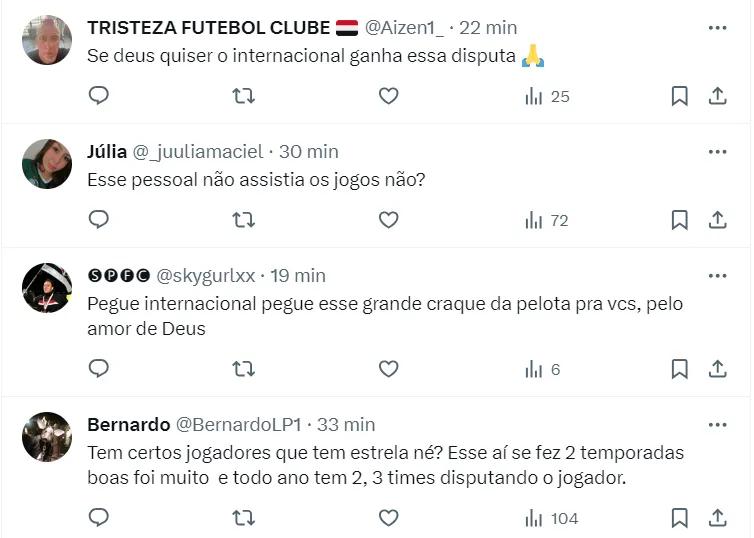Open the TRISTEZA FUTEBOL CLUBE profile picture
Image resolution: width=754 pixels, height=538 pixels.
click(x=47, y=40)
